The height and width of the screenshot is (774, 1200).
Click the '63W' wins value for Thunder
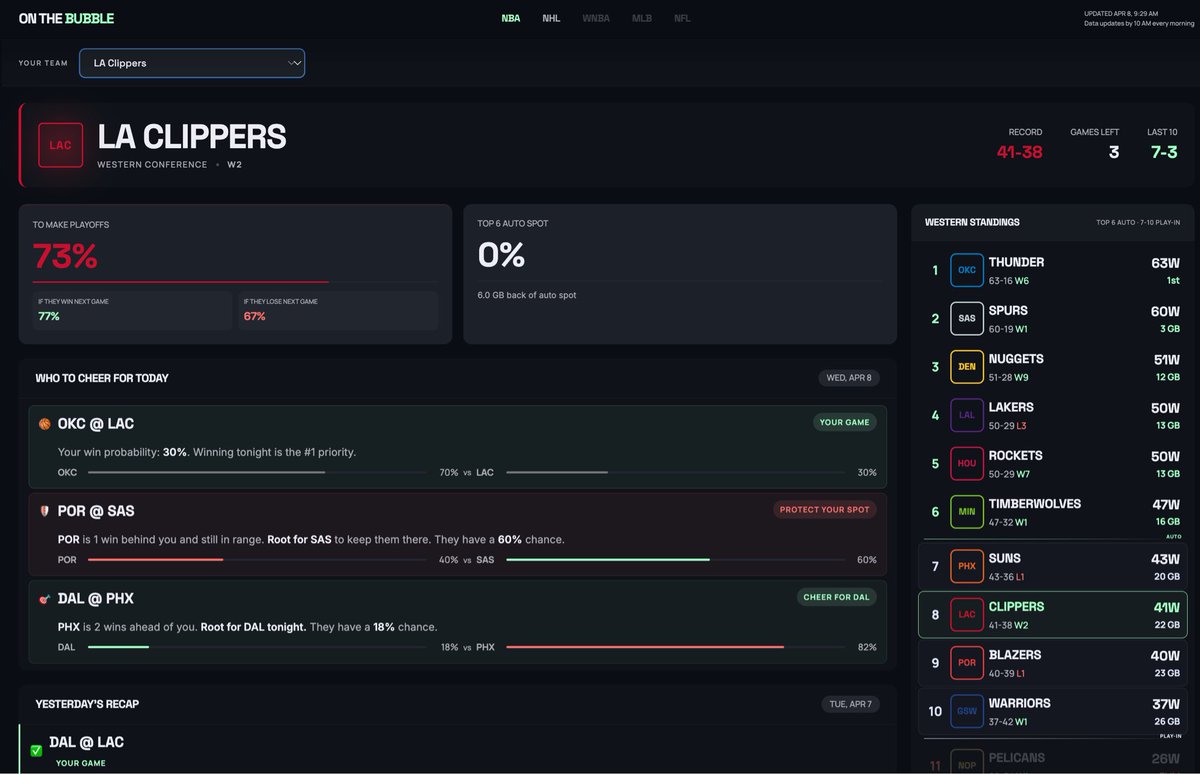click(1166, 263)
